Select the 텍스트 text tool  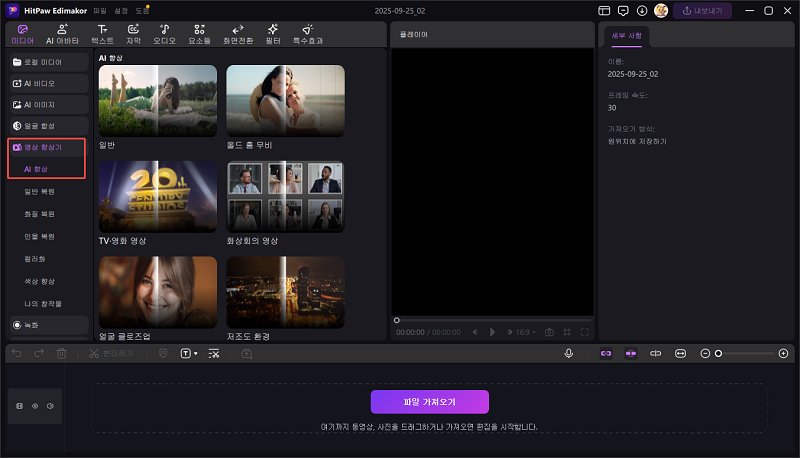click(102, 34)
